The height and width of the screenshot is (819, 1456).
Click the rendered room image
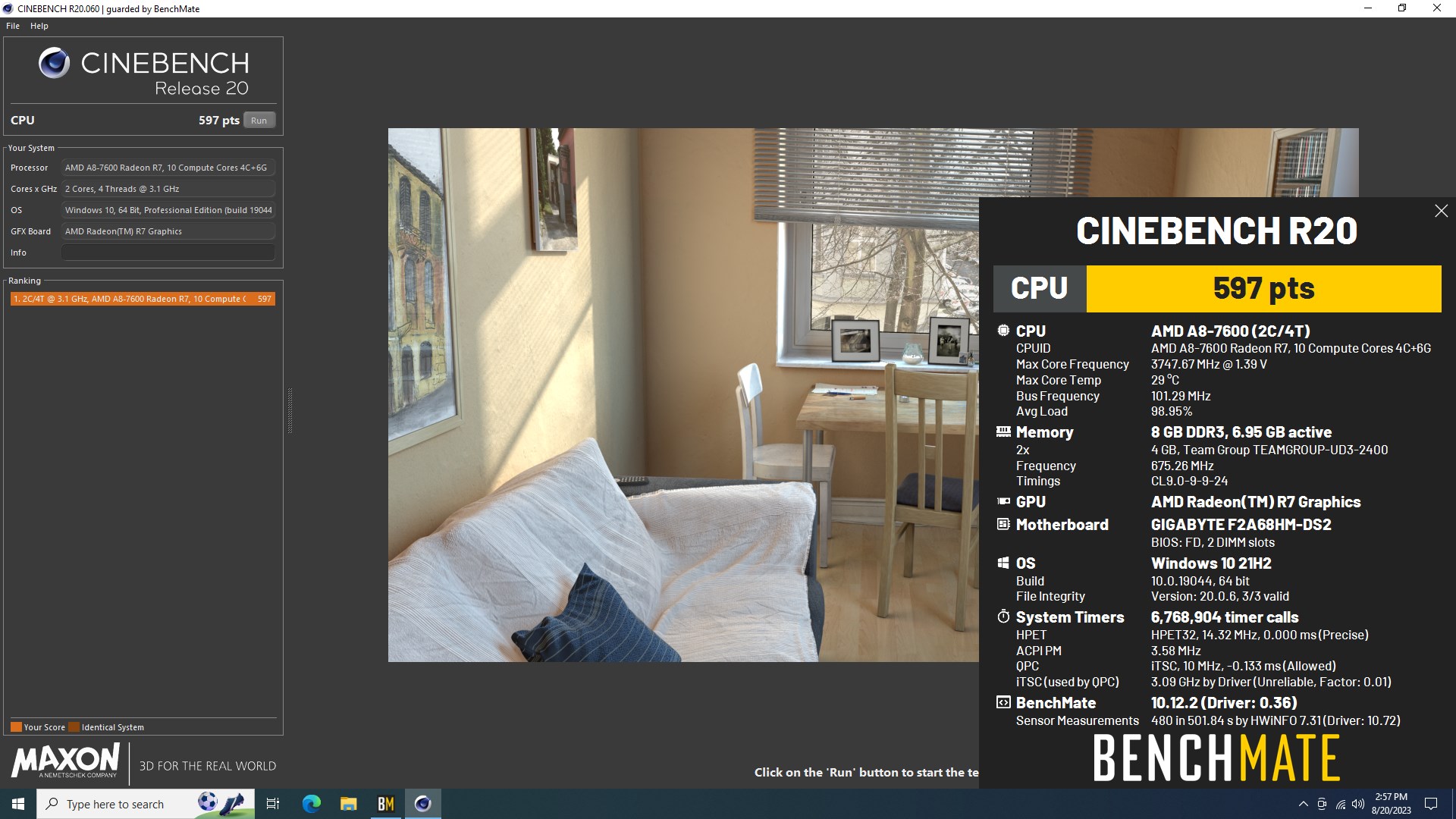683,394
